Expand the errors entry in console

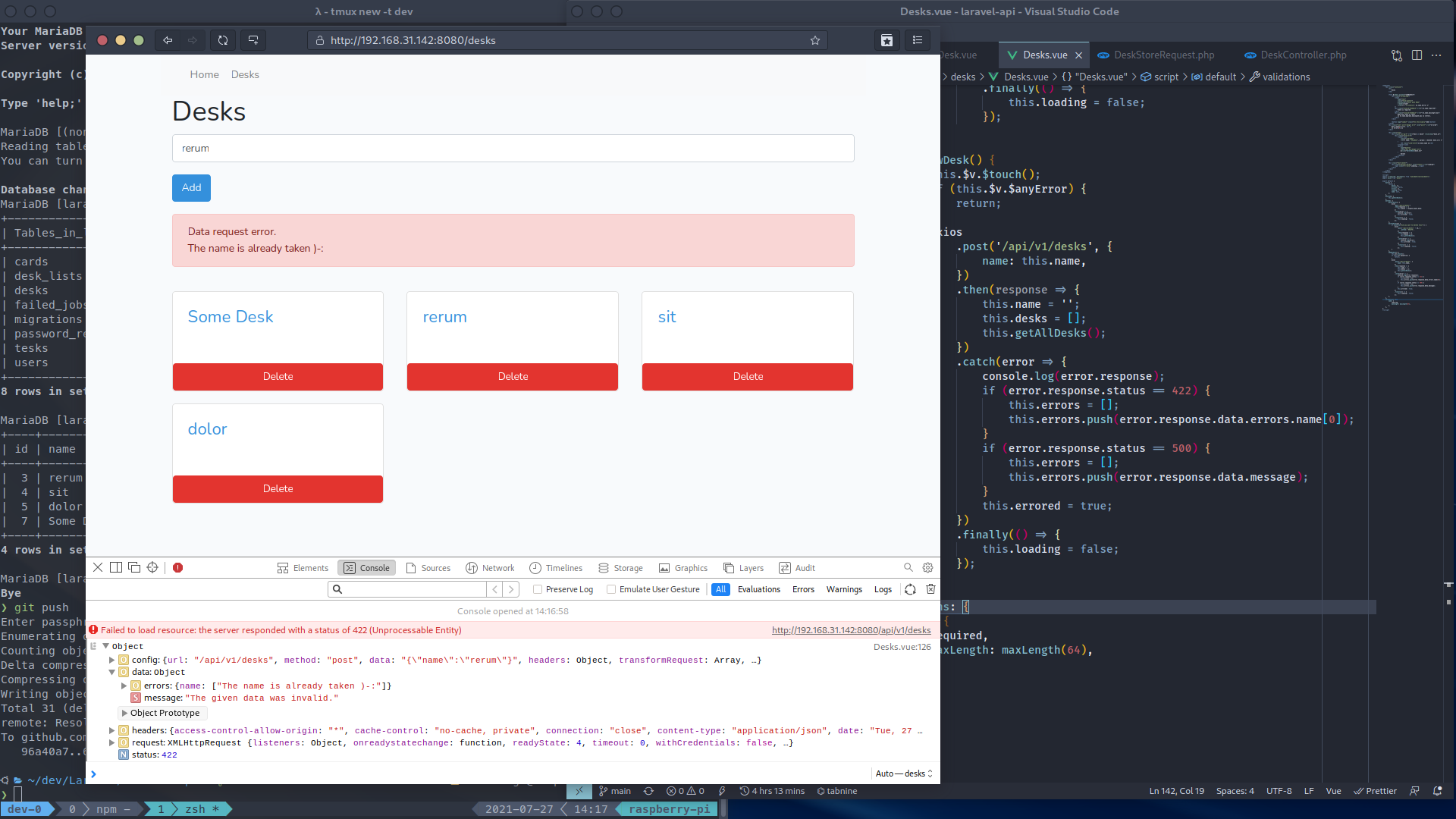click(x=124, y=686)
